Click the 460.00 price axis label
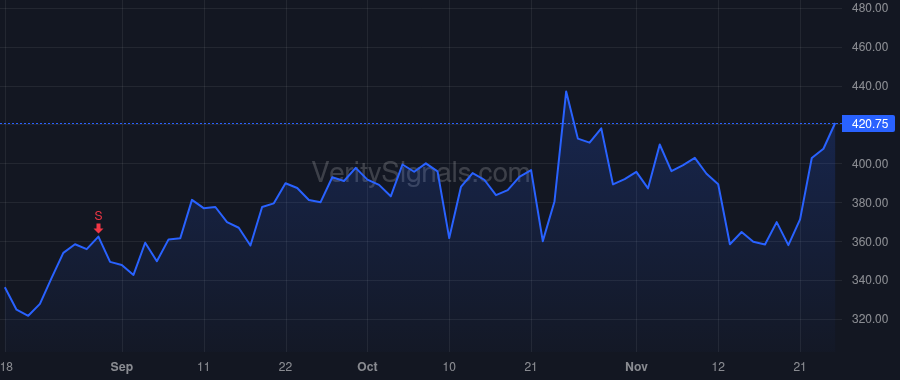Viewport: 900px width, 380px height. [870, 47]
